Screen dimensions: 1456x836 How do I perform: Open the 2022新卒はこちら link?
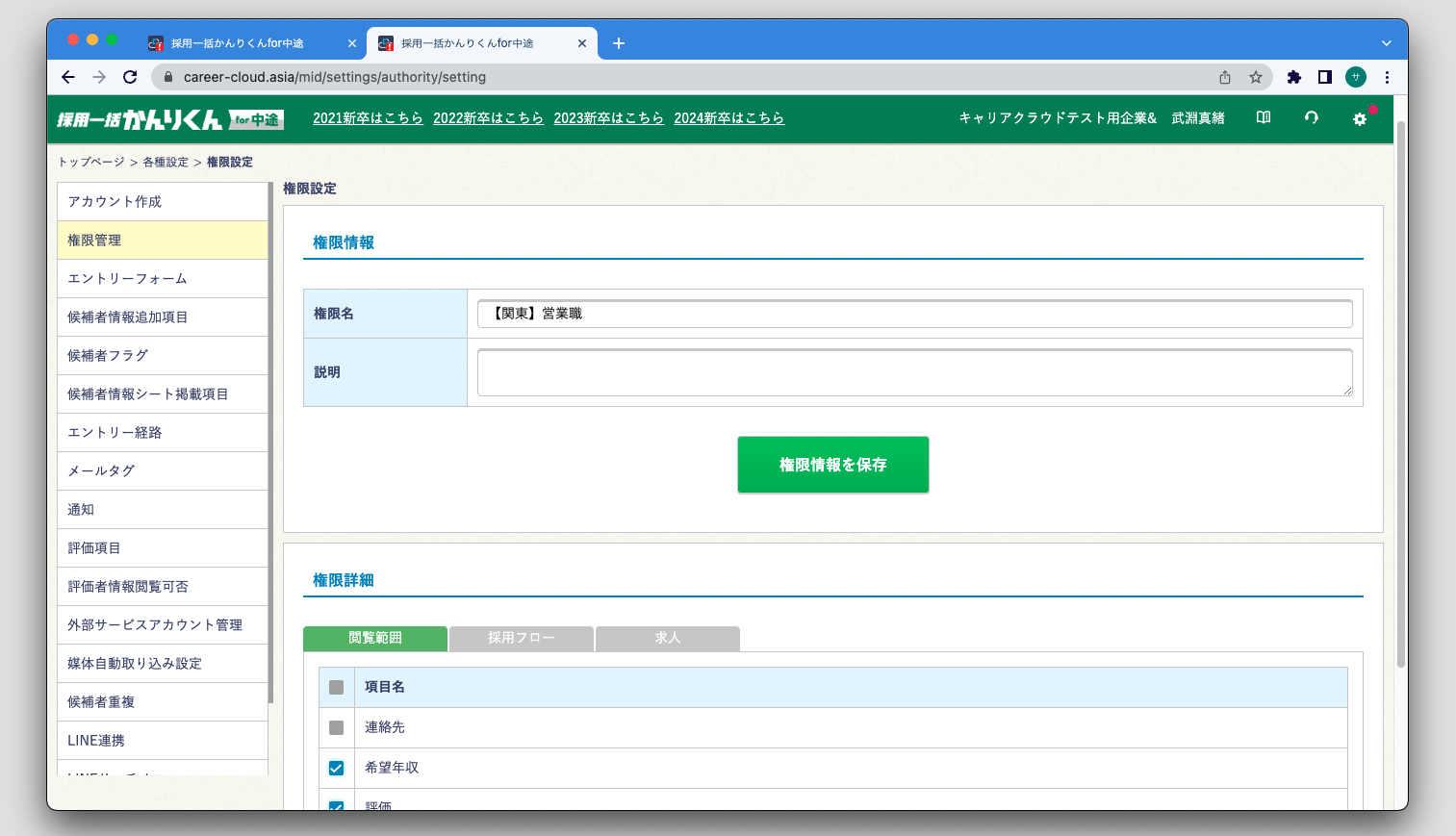488,118
